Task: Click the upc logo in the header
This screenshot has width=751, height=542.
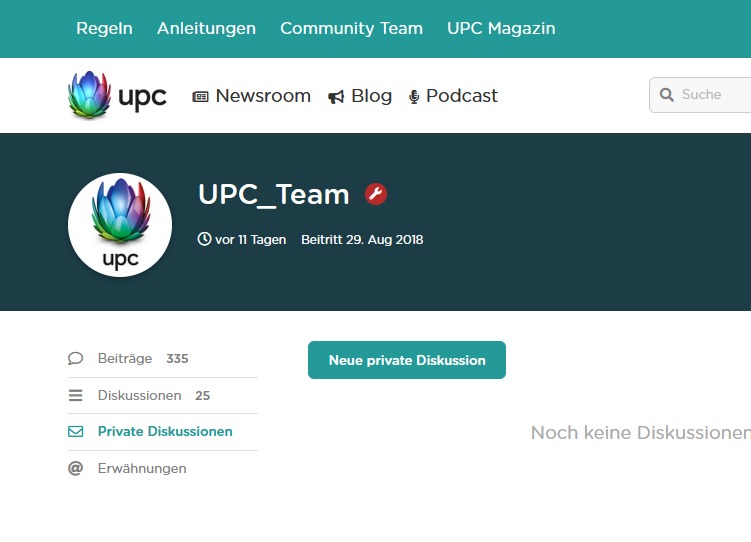Action: tap(117, 96)
